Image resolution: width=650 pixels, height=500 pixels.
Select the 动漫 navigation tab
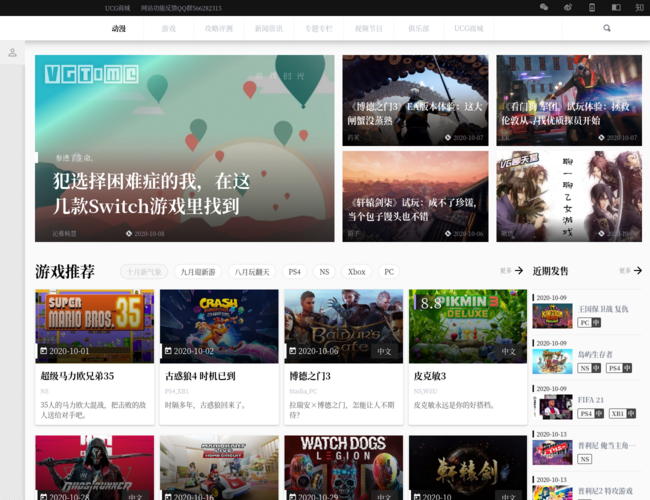pos(119,29)
